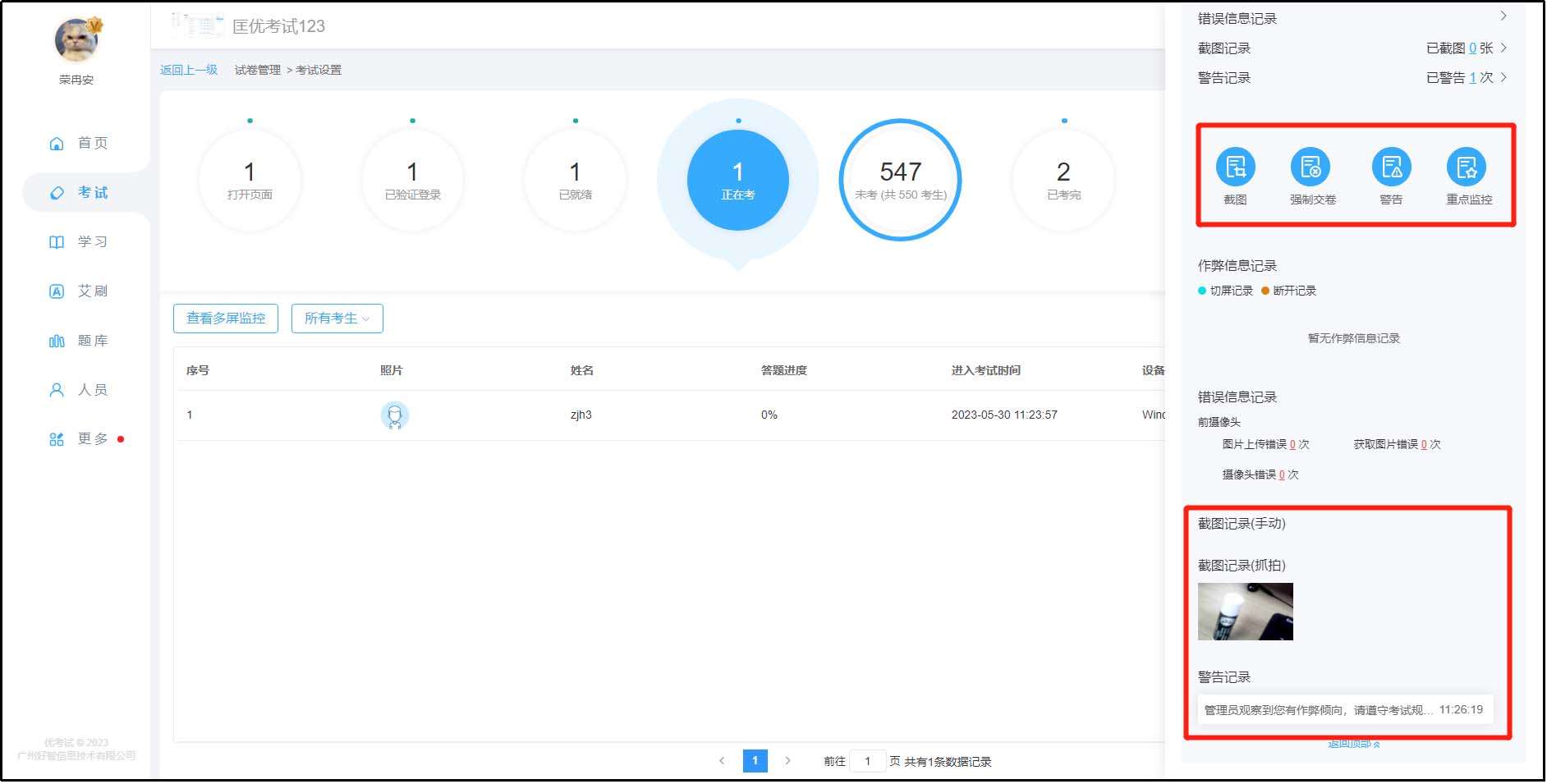This screenshot has width=1547, height=784.
Task: Open the 所有考生 dropdown filter
Action: pyautogui.click(x=337, y=319)
